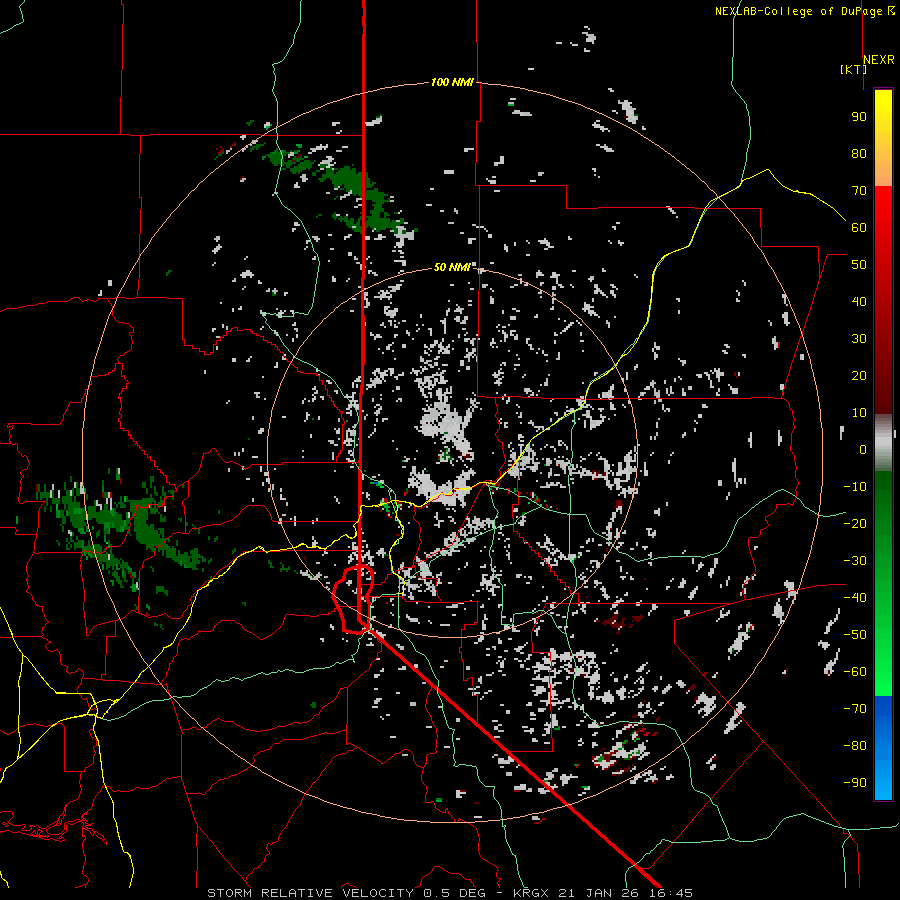The image size is (900, 900).
Task: Select the 0 velocity scale label
Action: click(x=863, y=449)
